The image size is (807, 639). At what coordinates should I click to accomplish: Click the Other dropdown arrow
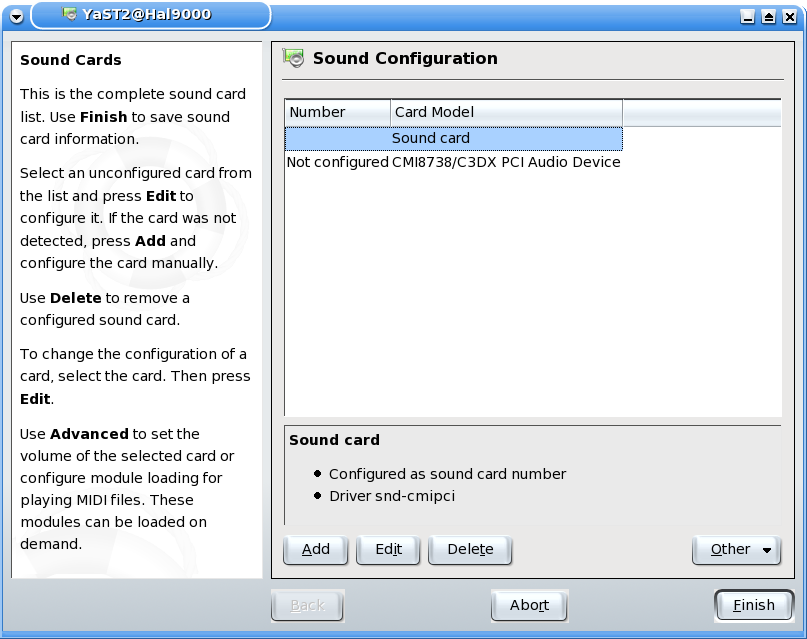767,550
